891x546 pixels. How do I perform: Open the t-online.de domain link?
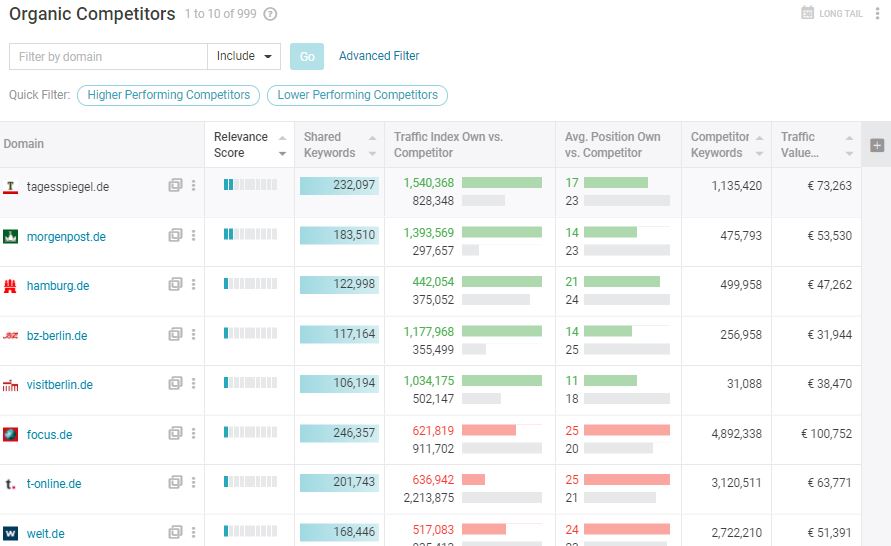click(x=54, y=484)
